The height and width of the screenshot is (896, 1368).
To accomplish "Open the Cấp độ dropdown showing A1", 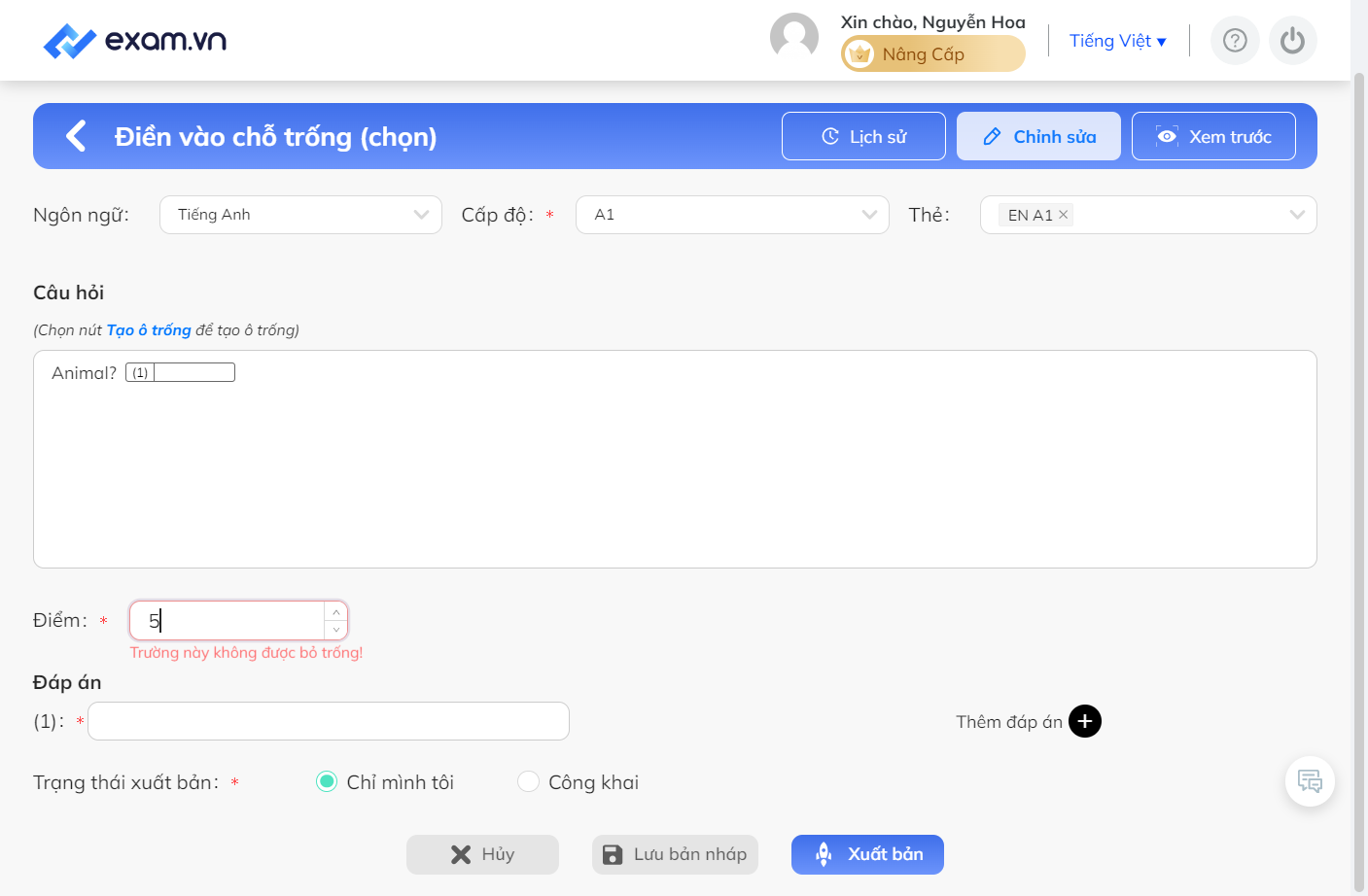I will point(732,215).
